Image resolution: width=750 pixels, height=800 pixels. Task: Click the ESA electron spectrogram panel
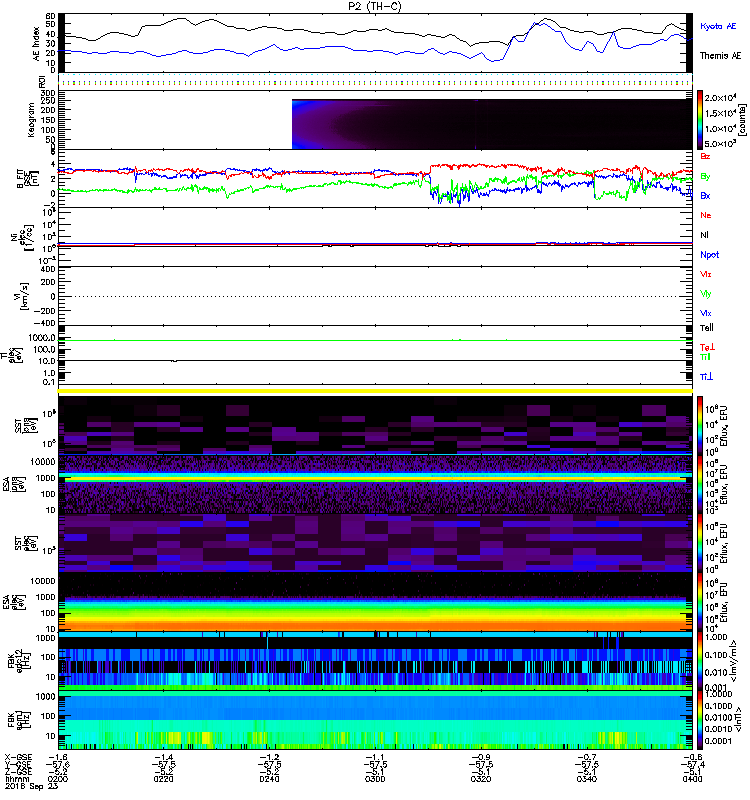pyautogui.click(x=375, y=602)
